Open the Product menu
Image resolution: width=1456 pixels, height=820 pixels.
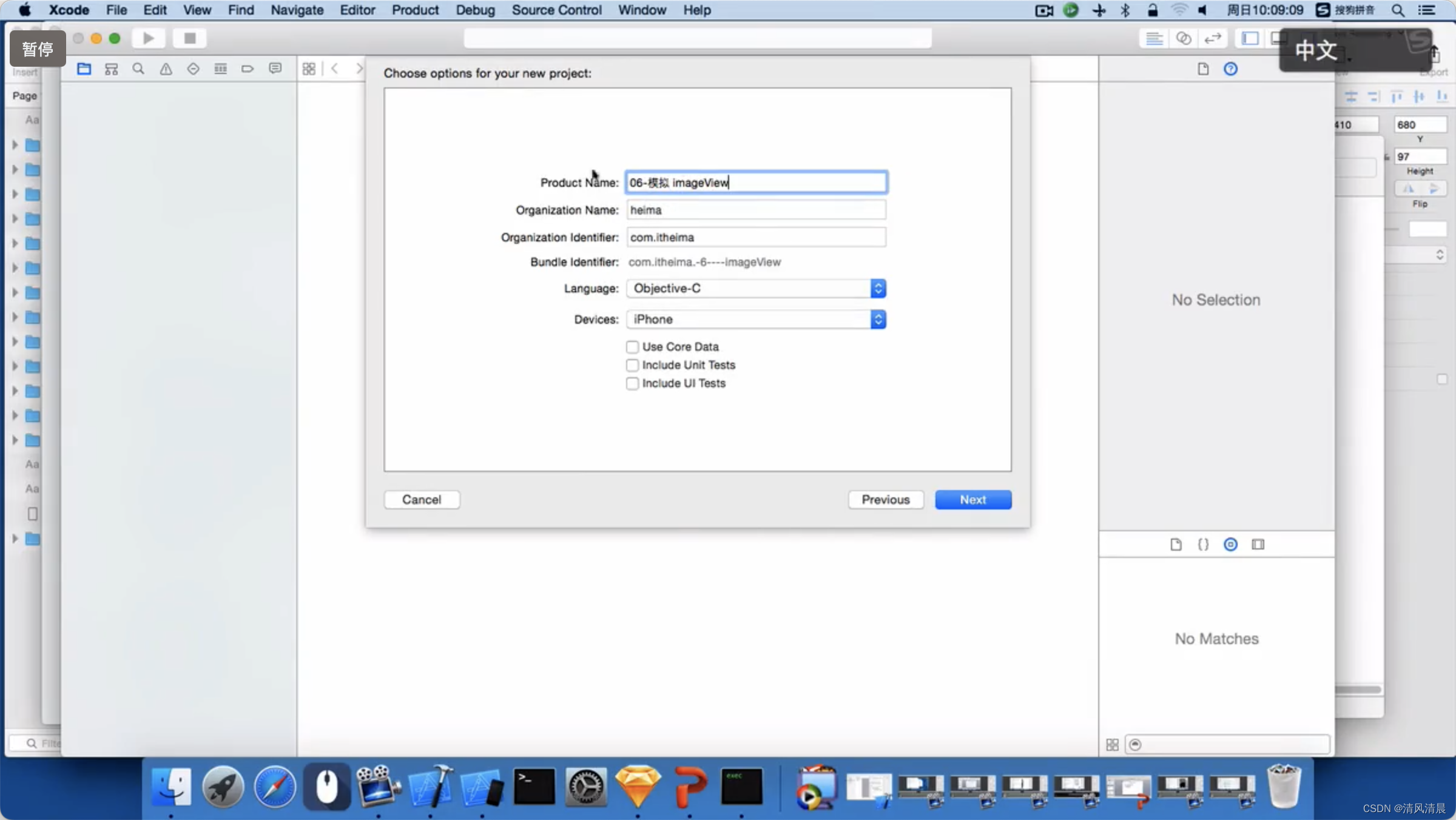415,10
